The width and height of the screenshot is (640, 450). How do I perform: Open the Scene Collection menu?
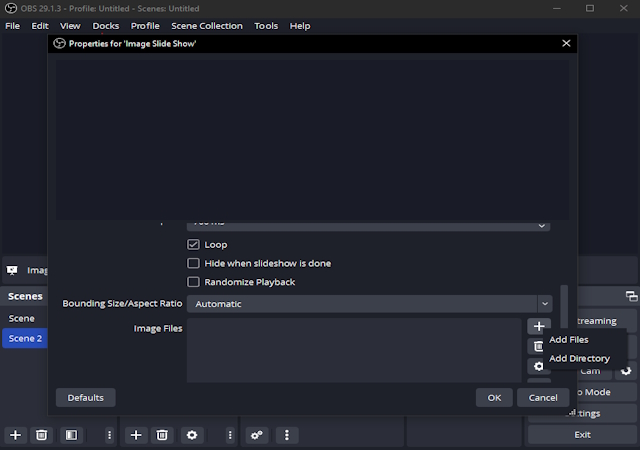[x=206, y=25]
